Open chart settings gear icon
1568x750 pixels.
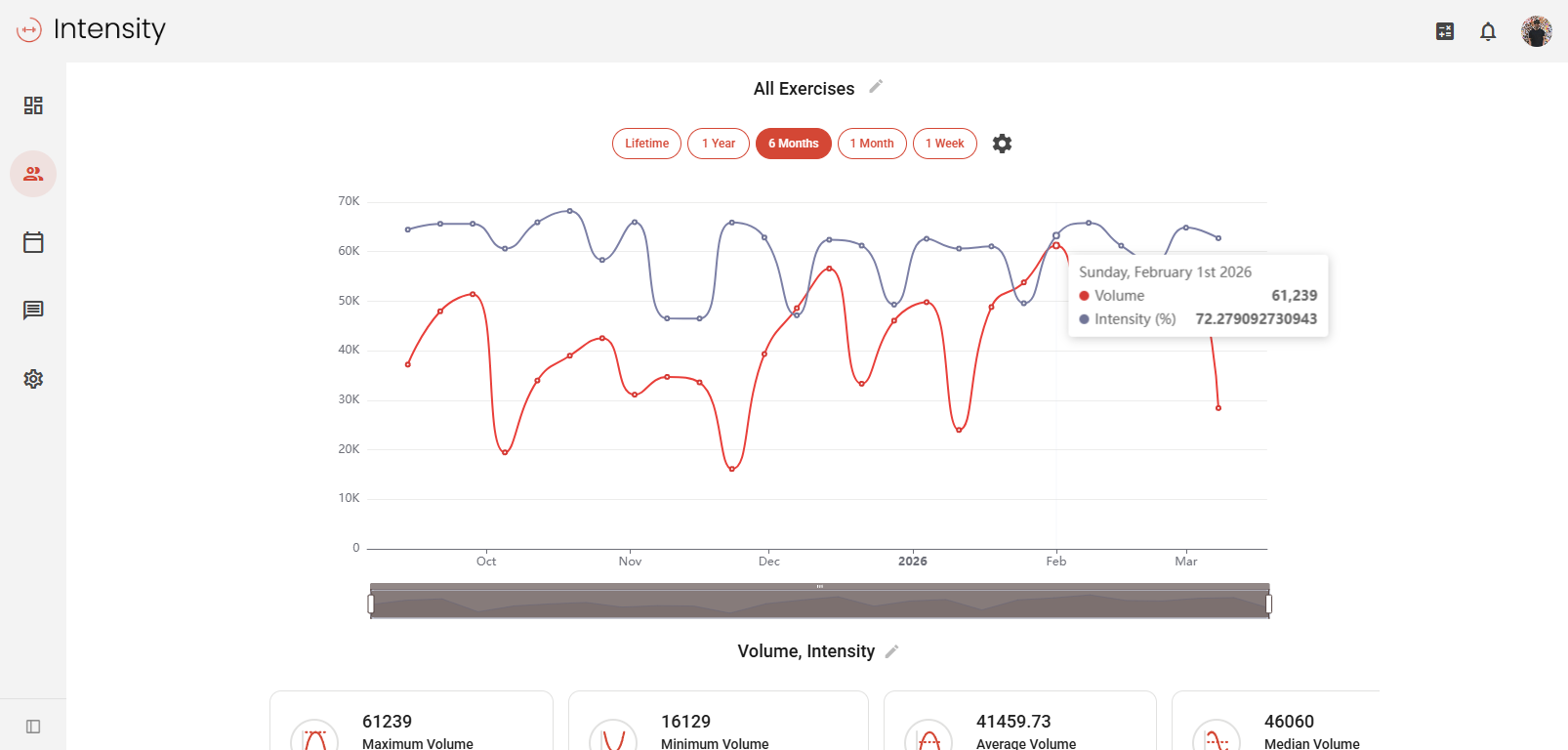pyautogui.click(x=1002, y=144)
